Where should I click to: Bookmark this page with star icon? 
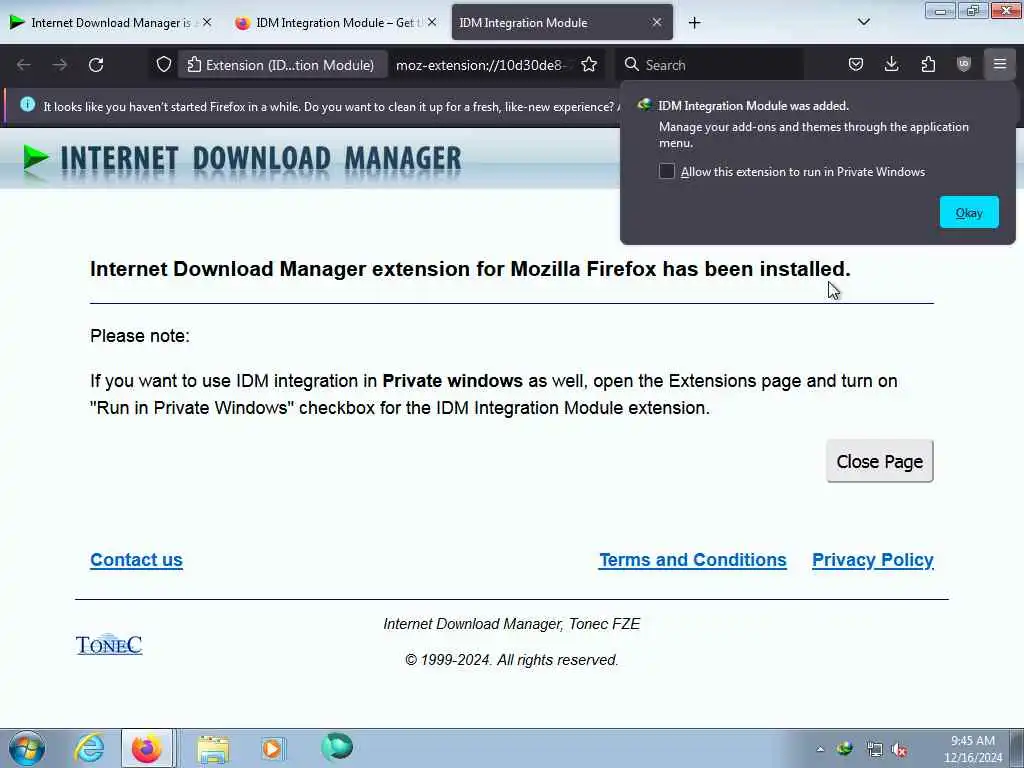pos(589,65)
